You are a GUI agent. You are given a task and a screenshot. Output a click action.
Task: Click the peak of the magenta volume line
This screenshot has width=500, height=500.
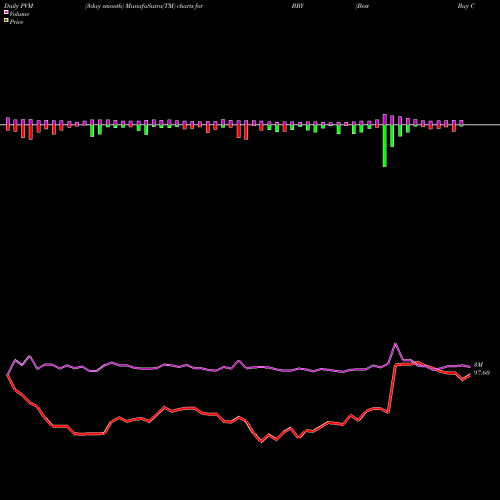(x=396, y=344)
